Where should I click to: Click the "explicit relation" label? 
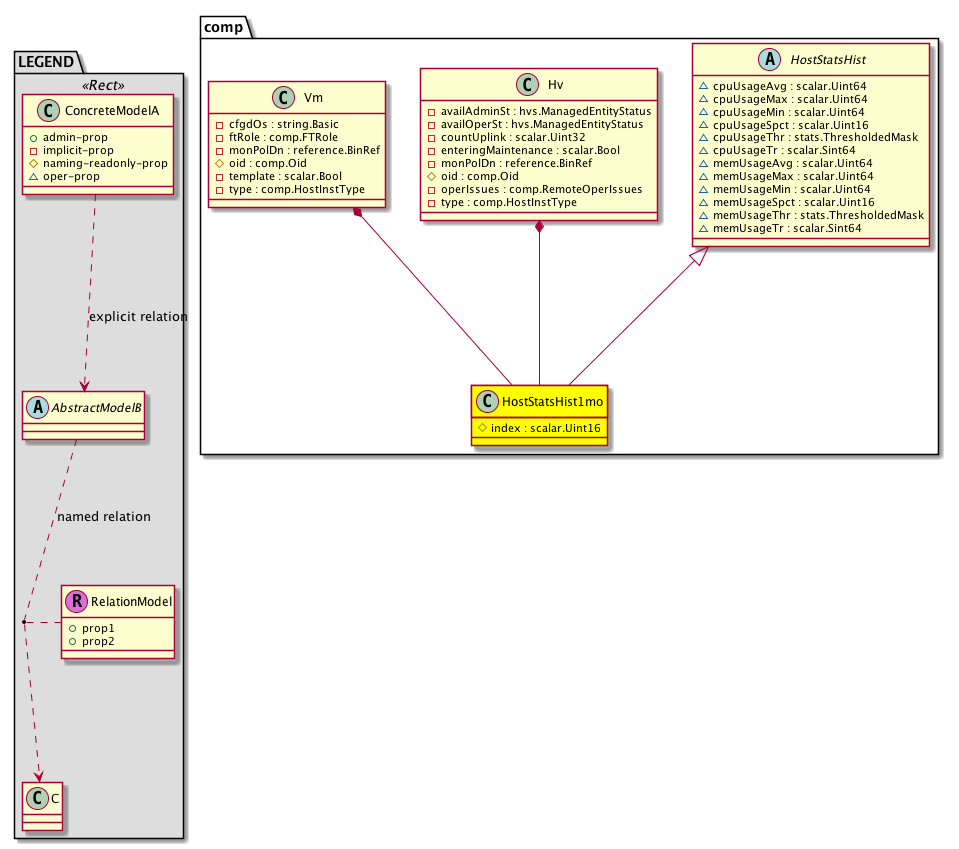tap(138, 317)
